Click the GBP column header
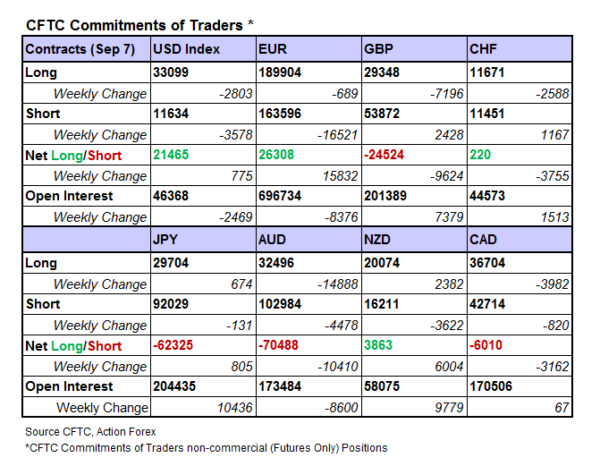The width and height of the screenshot is (600, 466). click(378, 49)
